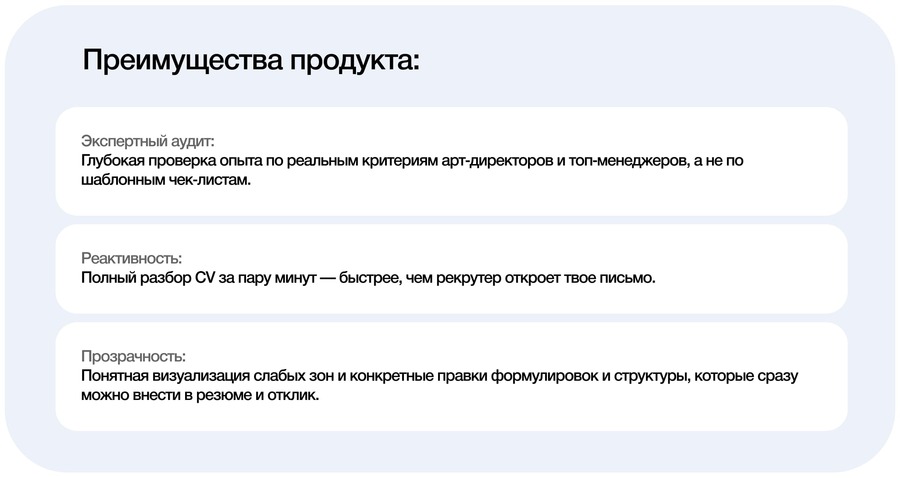Click the word "Преимущества" in the heading
Screen dimensions: 900x478
[x=183, y=61]
